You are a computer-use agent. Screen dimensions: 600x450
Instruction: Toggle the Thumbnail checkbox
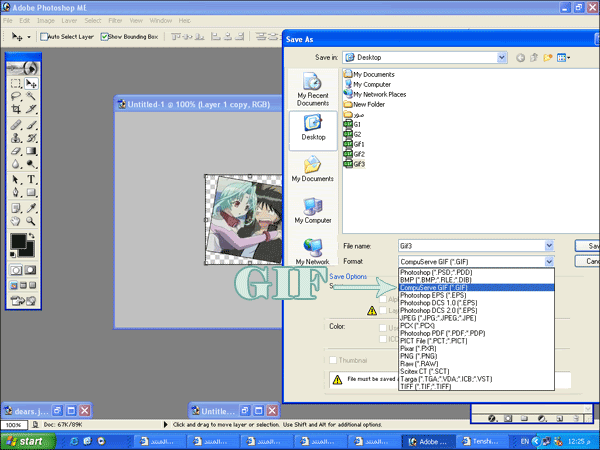tap(333, 360)
